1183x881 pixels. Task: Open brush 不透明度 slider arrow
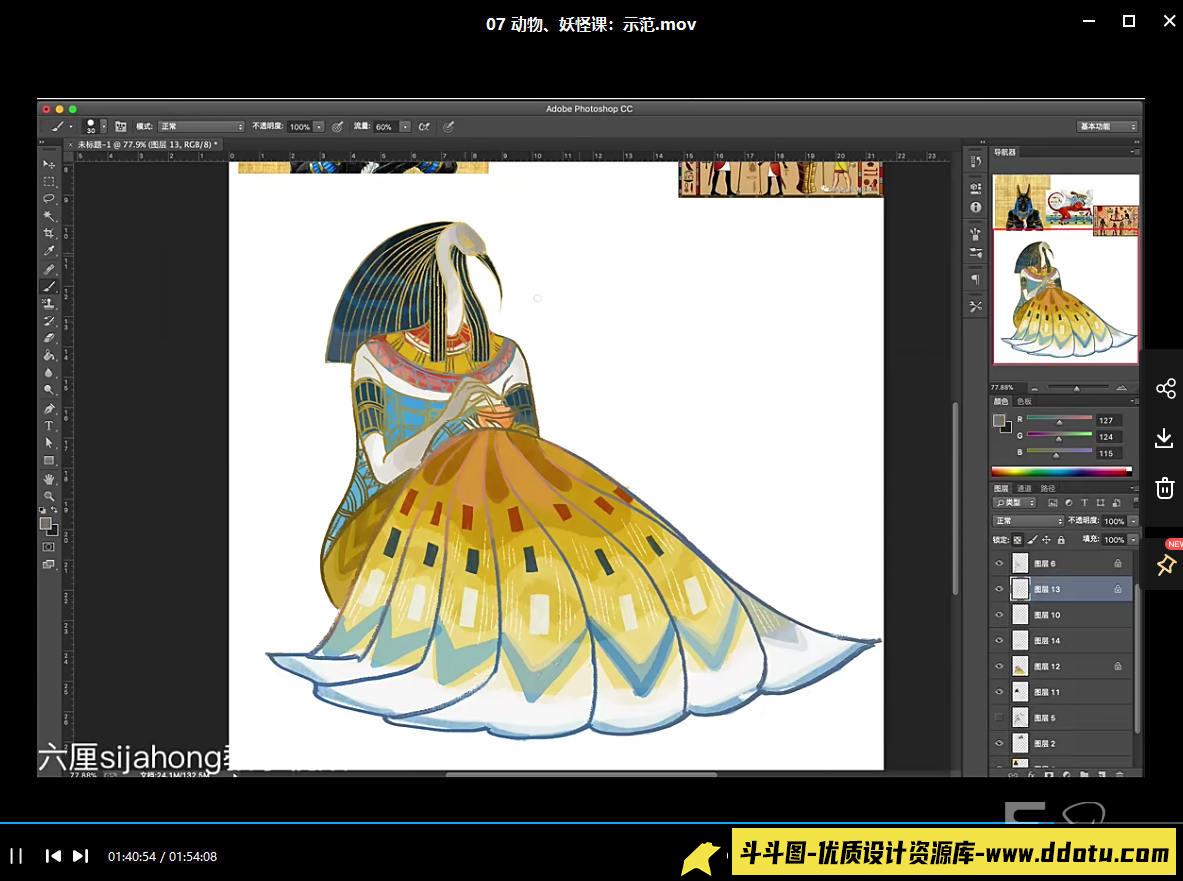click(319, 127)
